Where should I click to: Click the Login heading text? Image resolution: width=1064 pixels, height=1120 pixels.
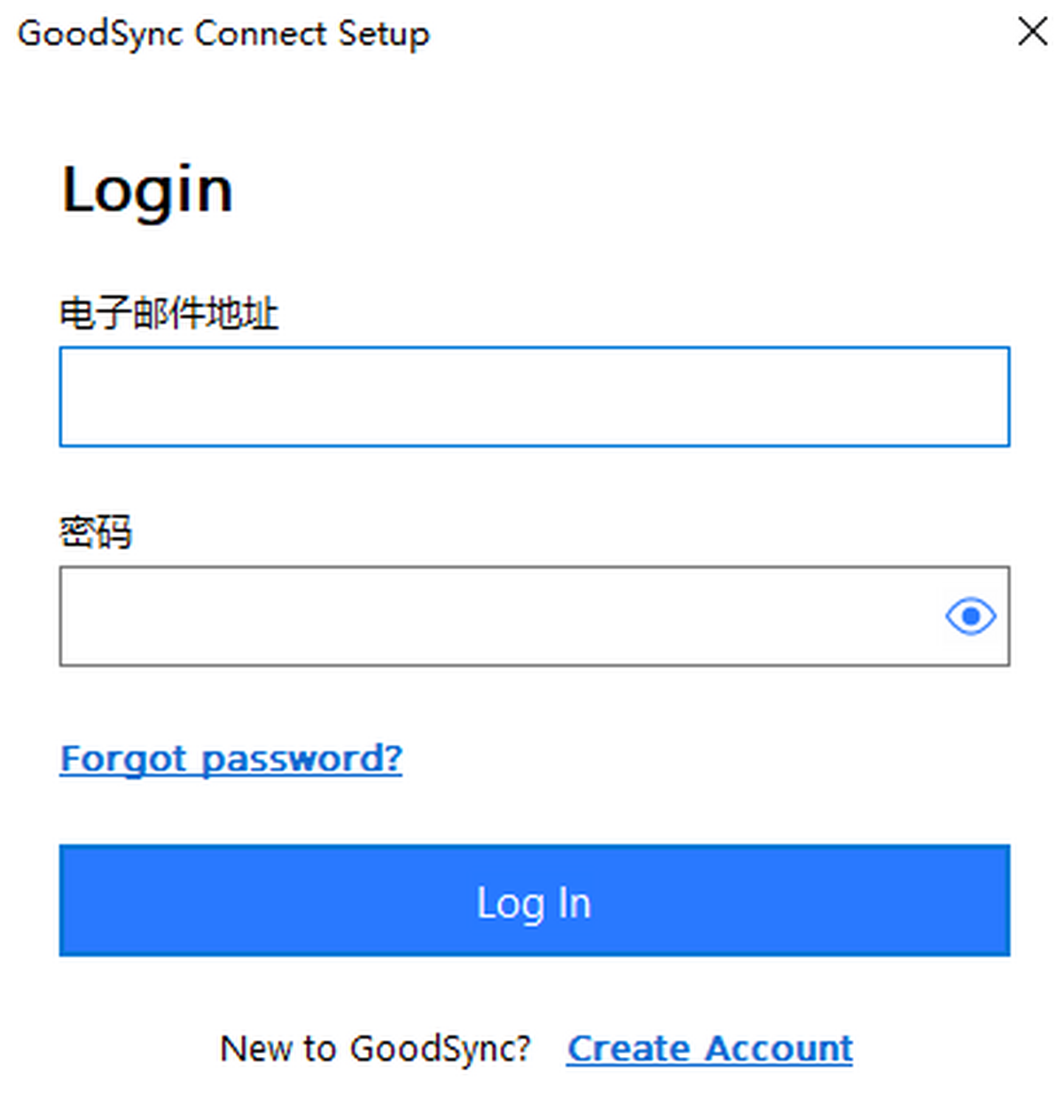click(x=147, y=190)
